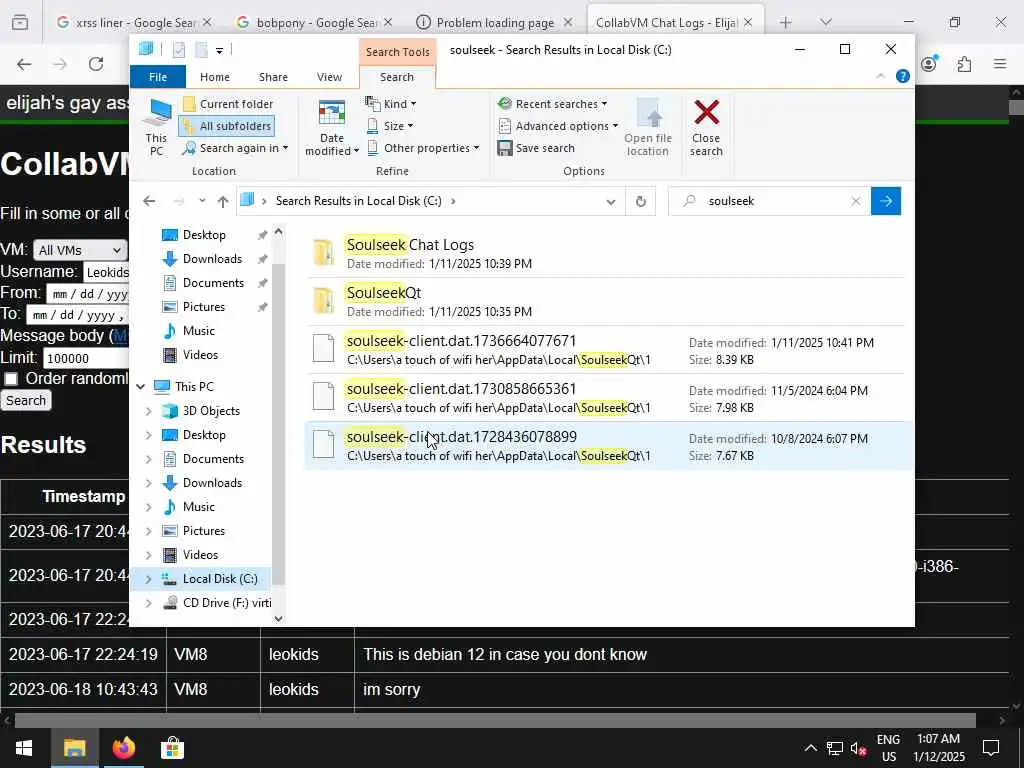The image size is (1024, 768).
Task: Select soulseek-client.dat.1730858665361 file
Action: pos(607,398)
